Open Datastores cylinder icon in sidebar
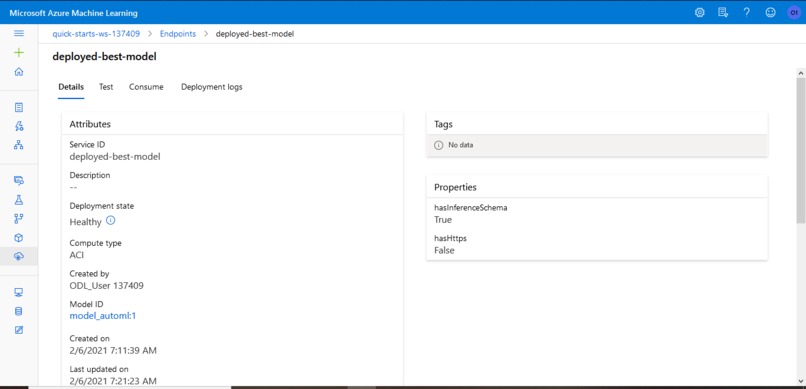 (19, 311)
